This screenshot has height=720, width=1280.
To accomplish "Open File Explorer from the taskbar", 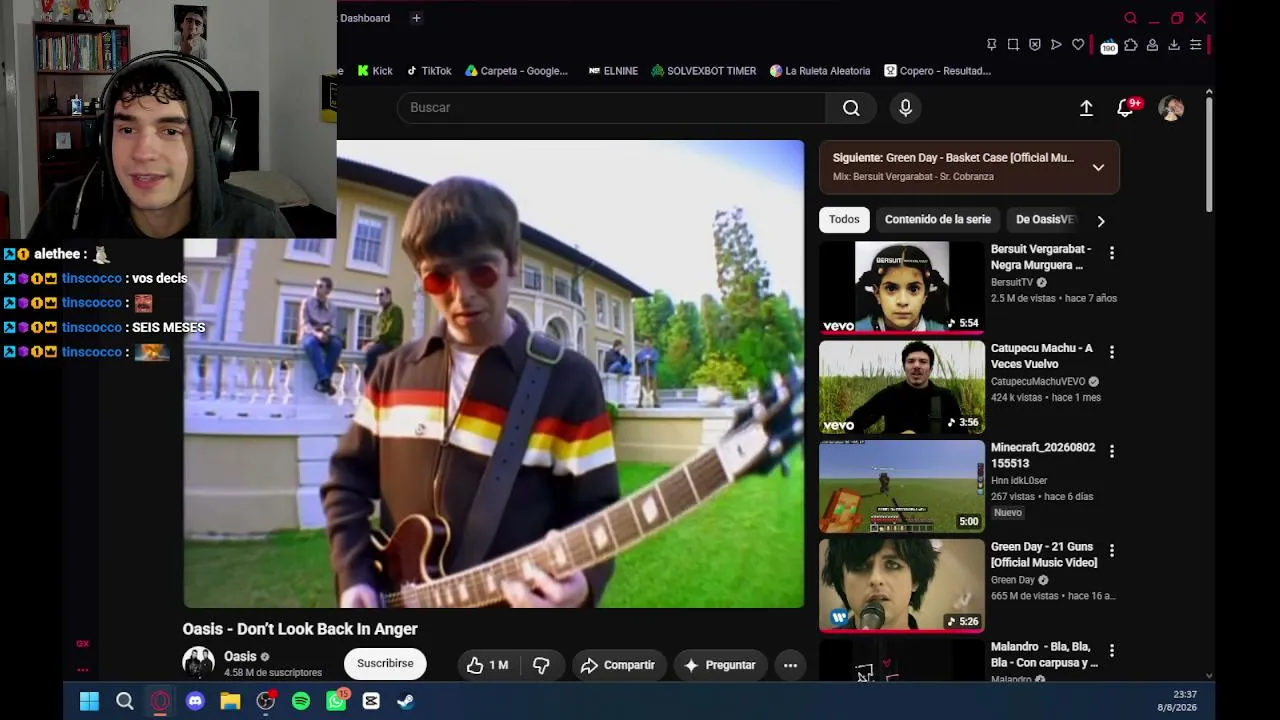I will tap(230, 701).
